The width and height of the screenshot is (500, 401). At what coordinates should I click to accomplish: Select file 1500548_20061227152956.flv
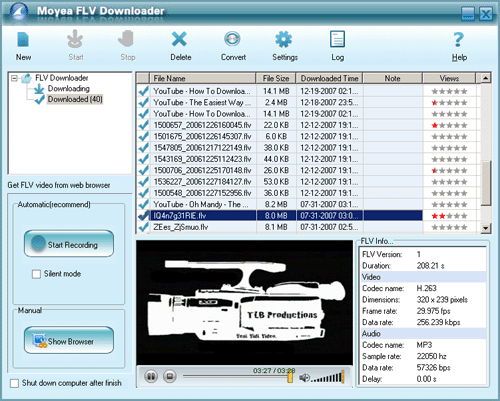click(202, 193)
